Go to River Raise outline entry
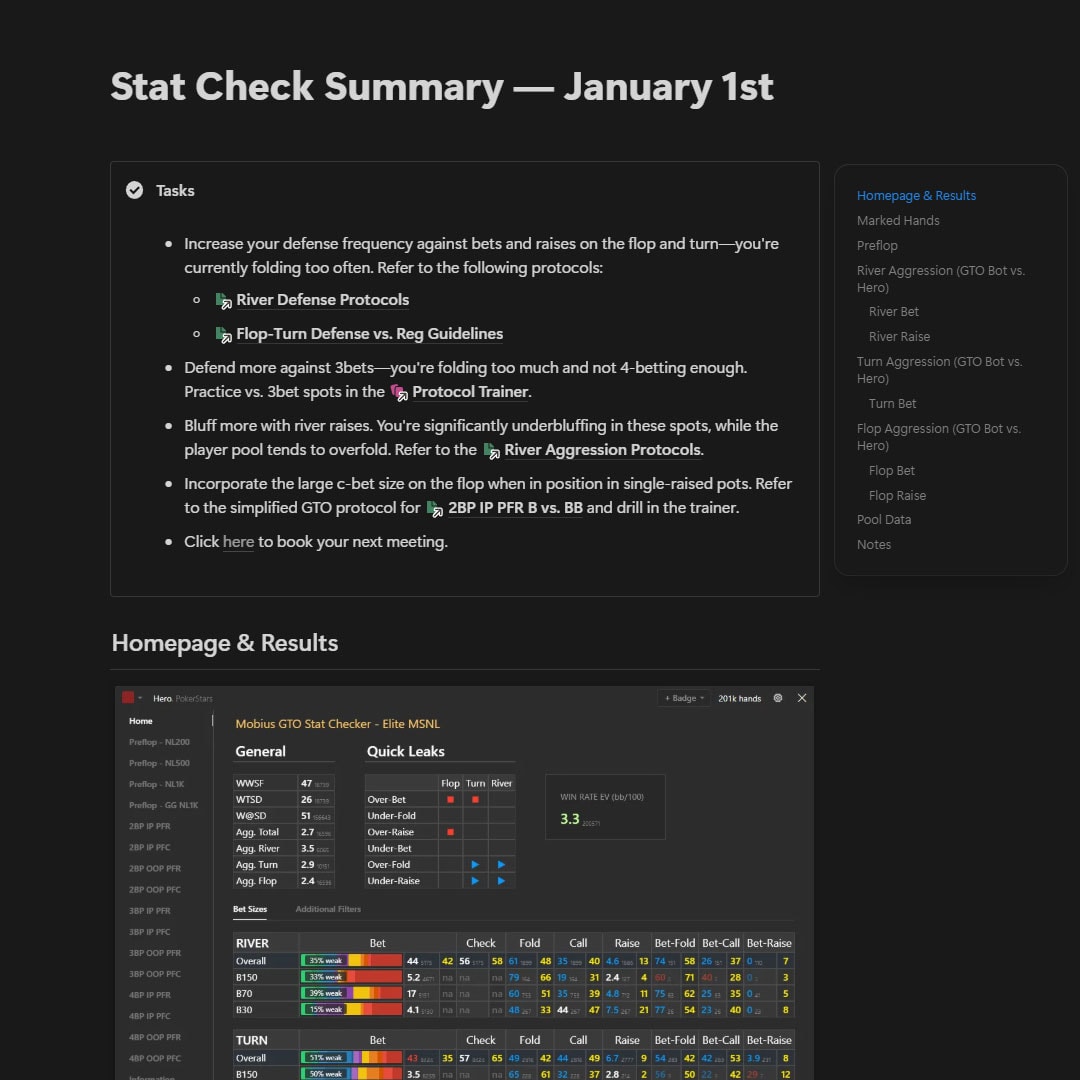The height and width of the screenshot is (1080, 1080). [899, 336]
